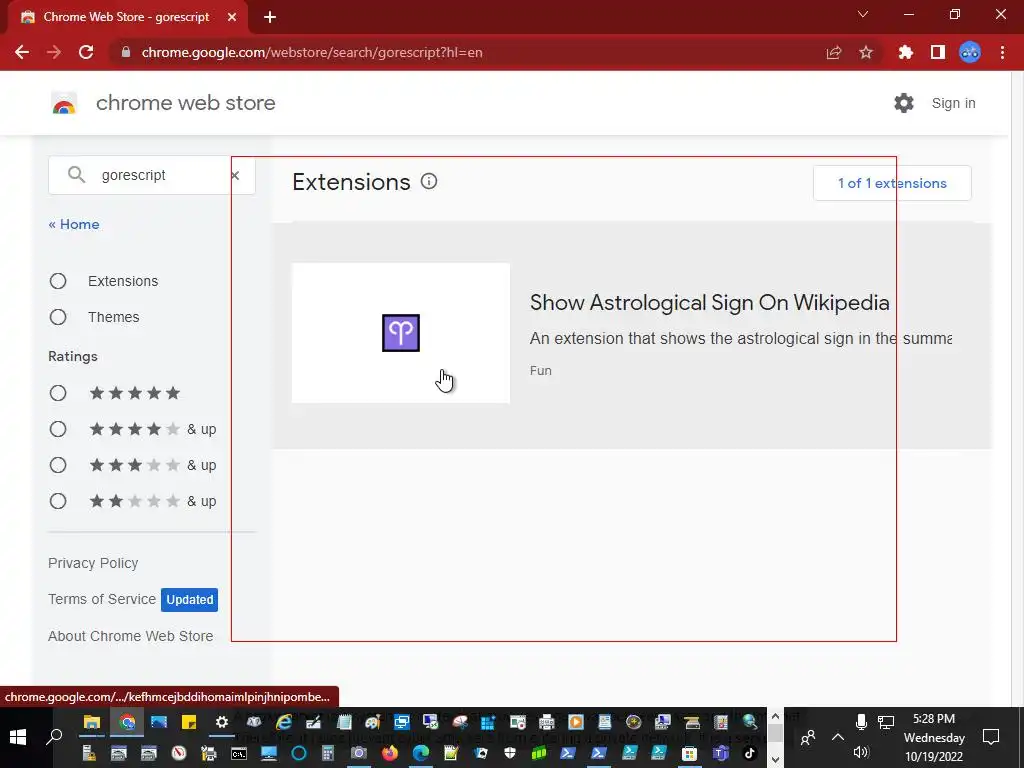
Task: Click the microphone tray icon
Action: [861, 722]
